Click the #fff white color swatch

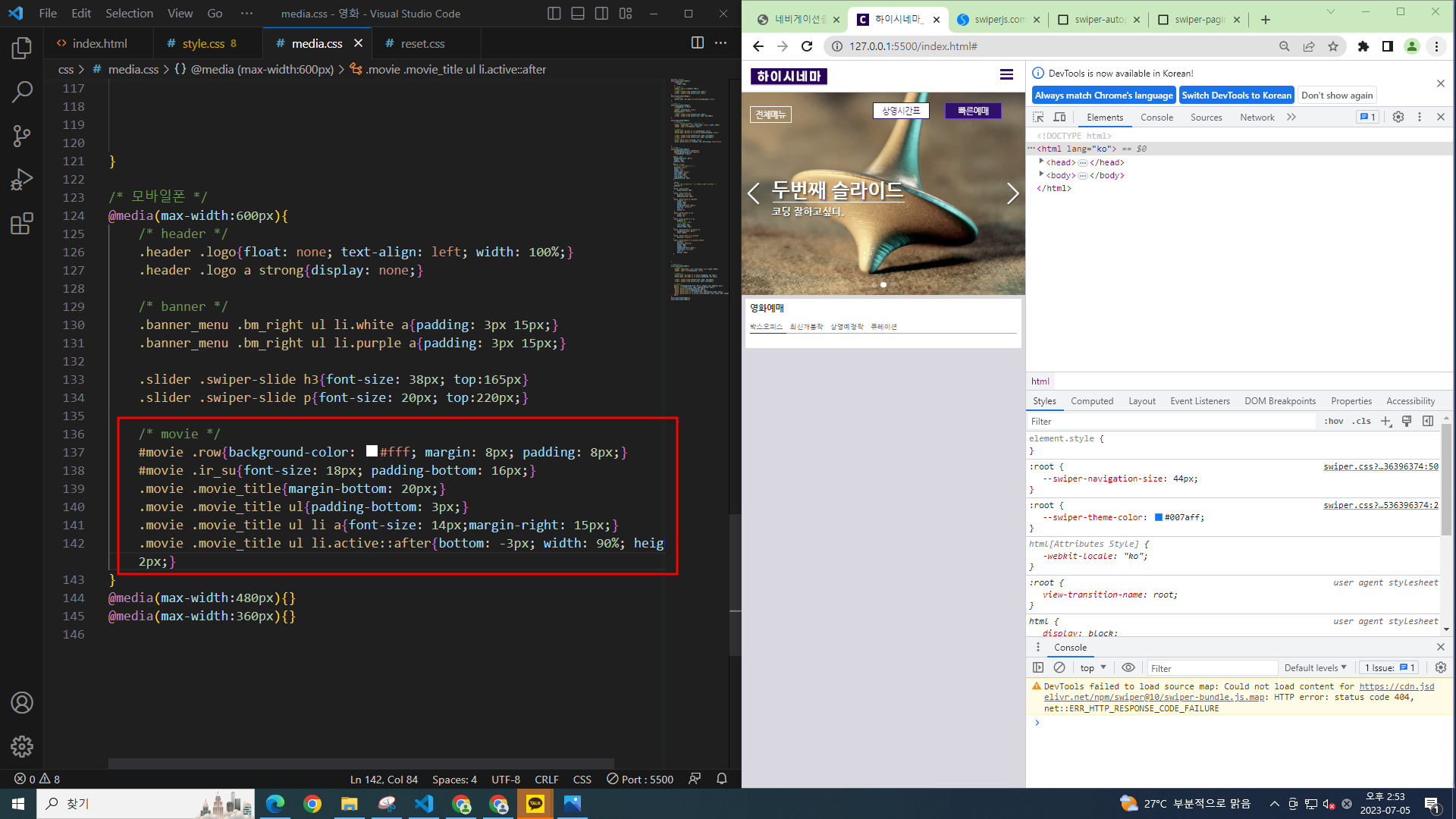pos(372,451)
